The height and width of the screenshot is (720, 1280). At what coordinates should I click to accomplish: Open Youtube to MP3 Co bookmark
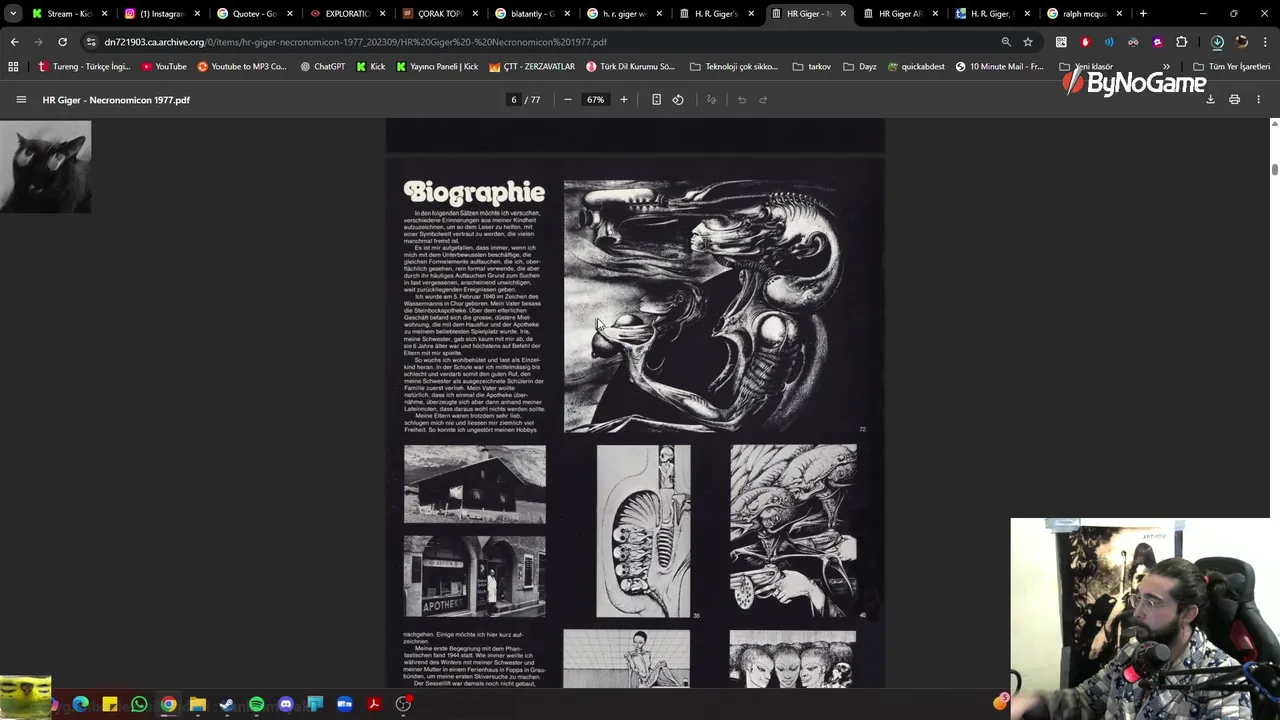pyautogui.click(x=242, y=67)
